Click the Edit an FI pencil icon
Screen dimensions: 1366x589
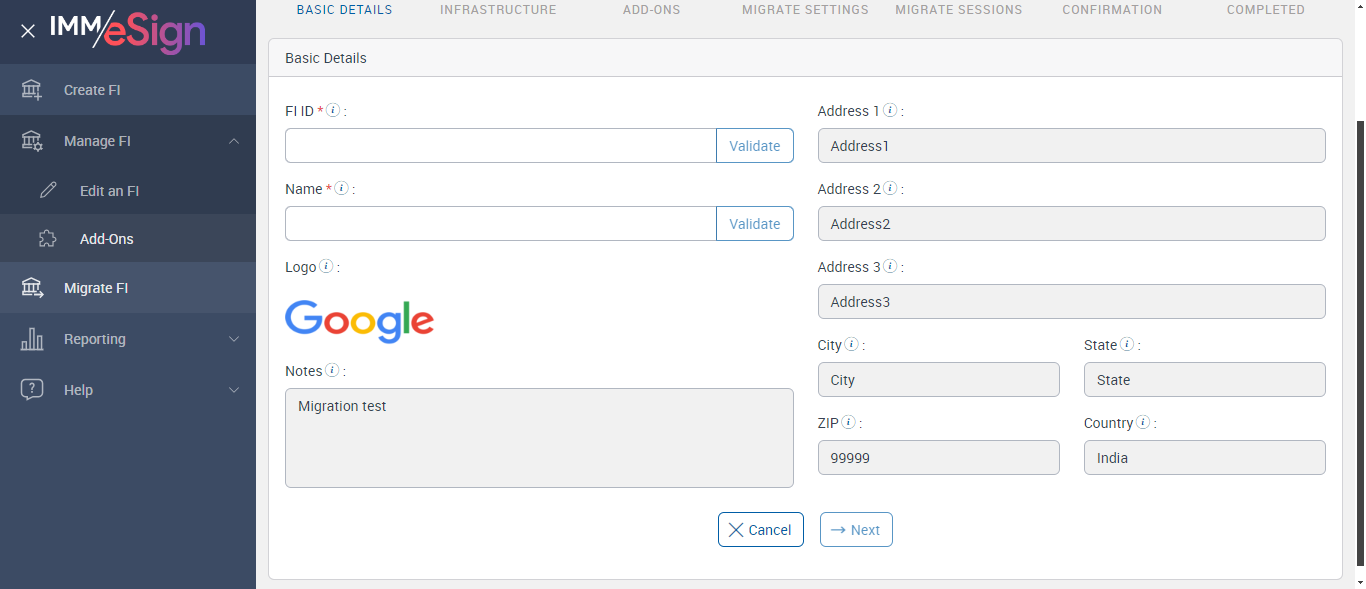pyautogui.click(x=48, y=190)
